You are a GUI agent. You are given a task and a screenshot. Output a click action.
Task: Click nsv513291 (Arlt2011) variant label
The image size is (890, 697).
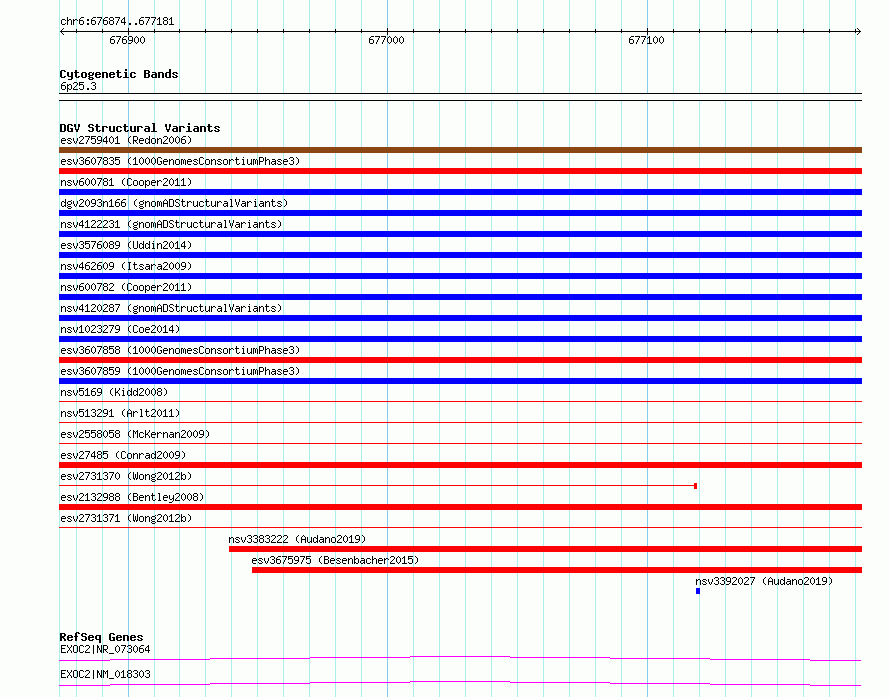pyautogui.click(x=120, y=413)
